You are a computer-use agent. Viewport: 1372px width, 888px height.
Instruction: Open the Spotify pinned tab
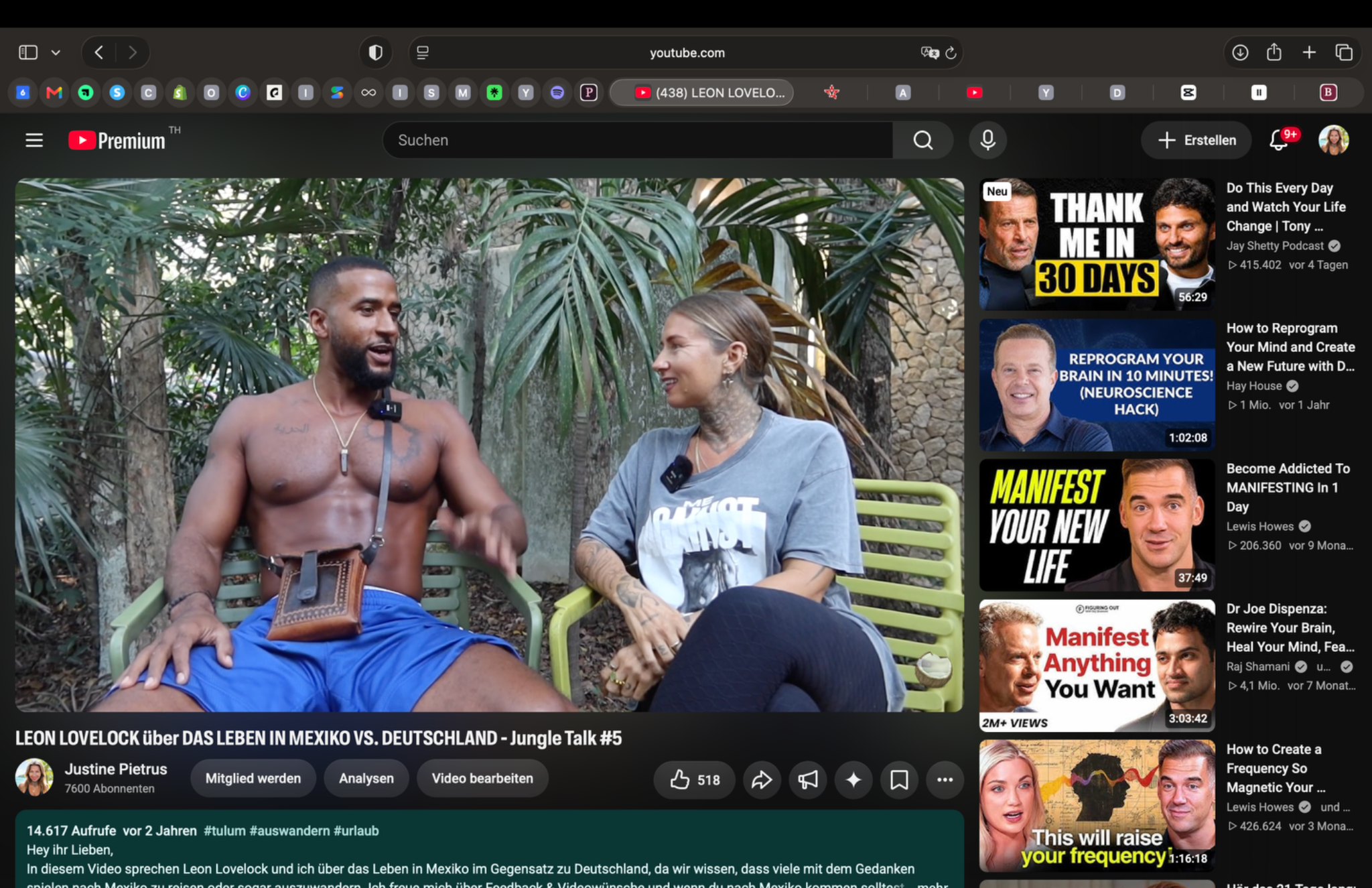click(x=557, y=92)
